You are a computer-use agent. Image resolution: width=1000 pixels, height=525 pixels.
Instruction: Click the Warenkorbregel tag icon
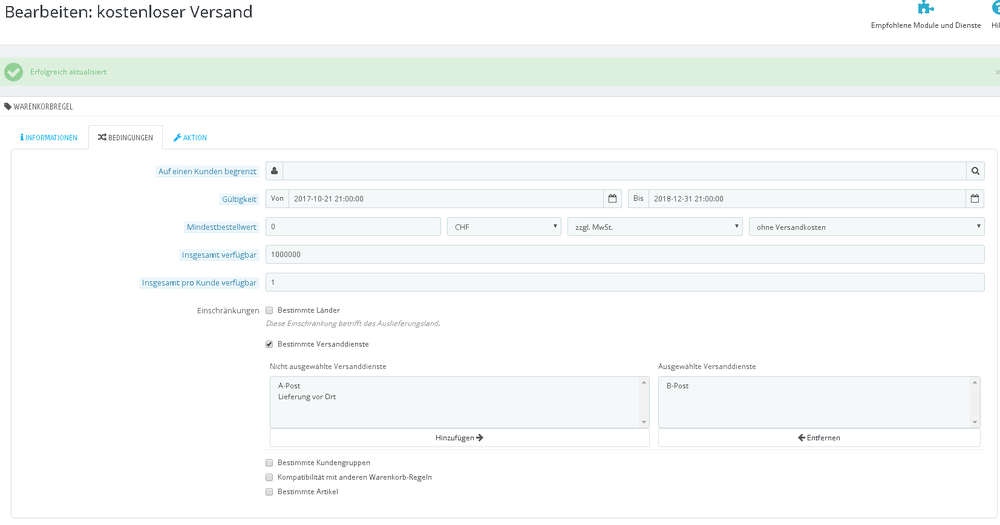8,107
